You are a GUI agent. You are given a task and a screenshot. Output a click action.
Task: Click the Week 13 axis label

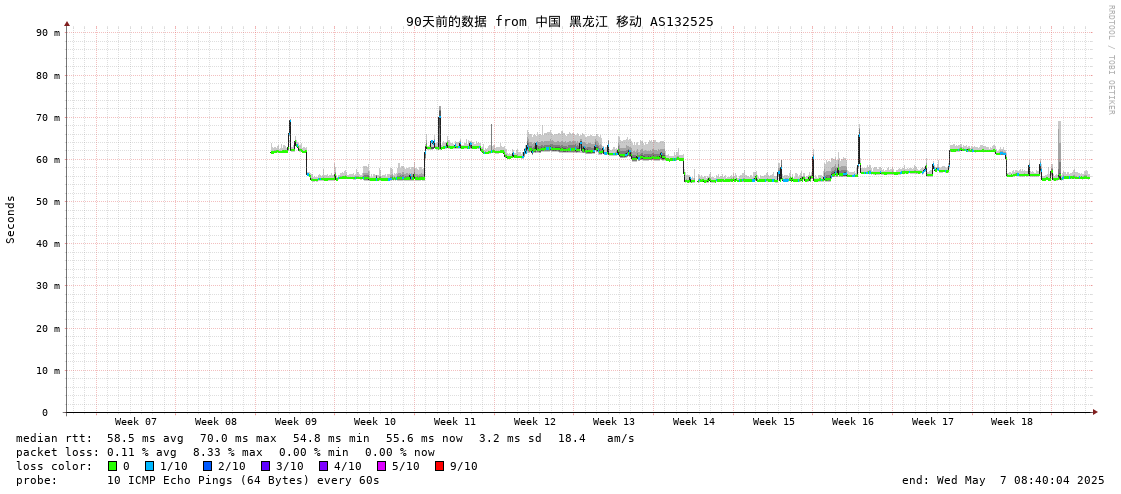[614, 422]
